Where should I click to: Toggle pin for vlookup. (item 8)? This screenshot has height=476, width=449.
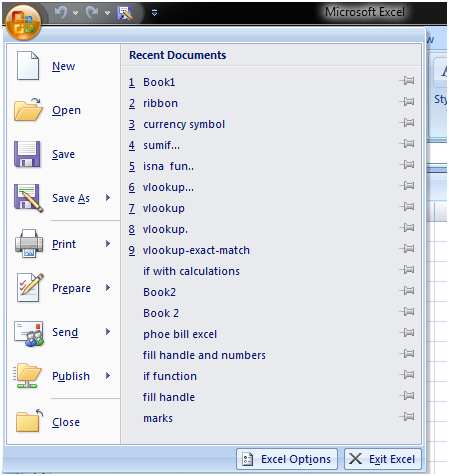point(407,228)
